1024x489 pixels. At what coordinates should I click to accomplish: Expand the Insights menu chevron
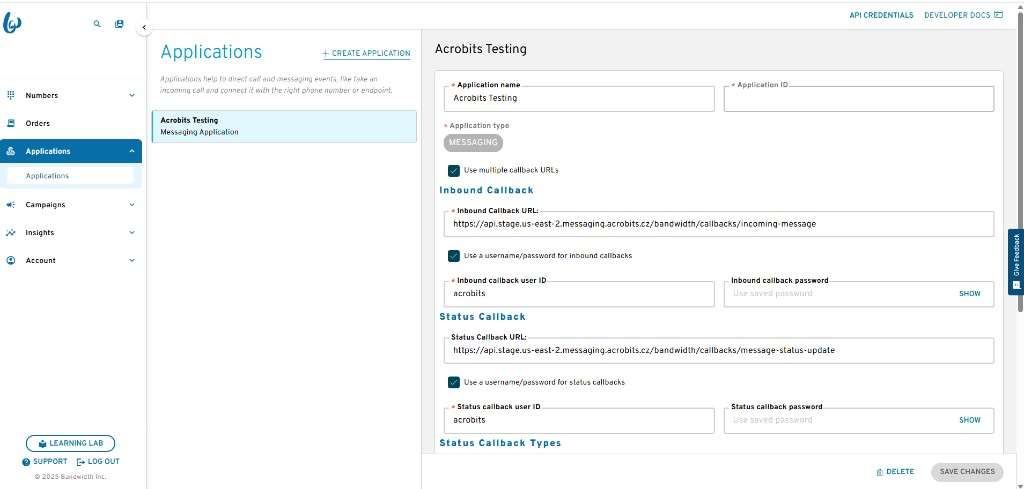tap(132, 232)
